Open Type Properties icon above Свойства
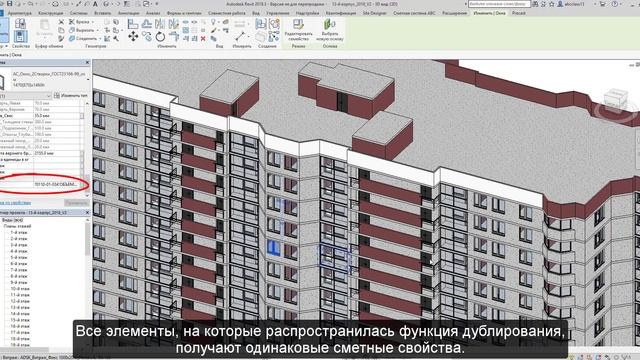The image size is (640, 360). 20,24
